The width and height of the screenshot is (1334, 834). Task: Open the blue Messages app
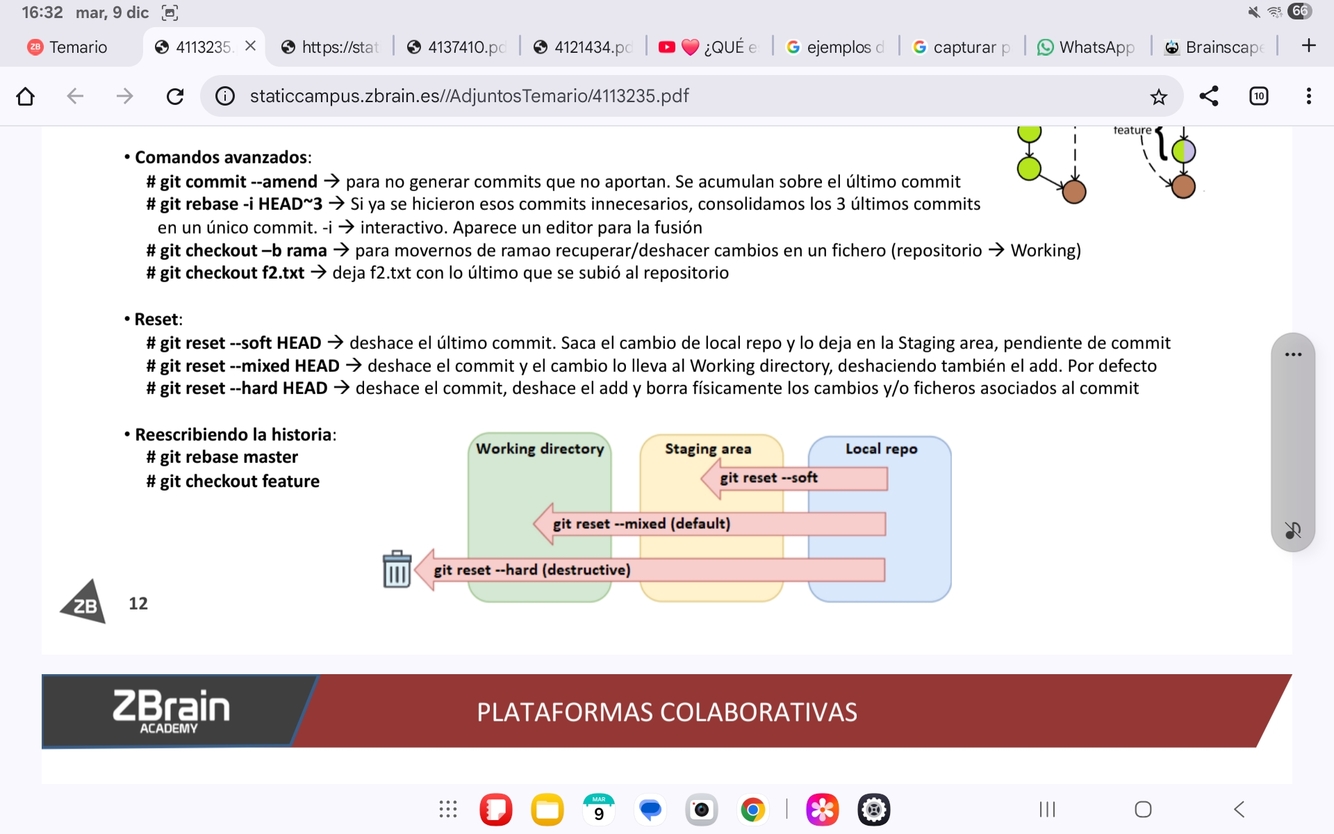click(x=650, y=809)
